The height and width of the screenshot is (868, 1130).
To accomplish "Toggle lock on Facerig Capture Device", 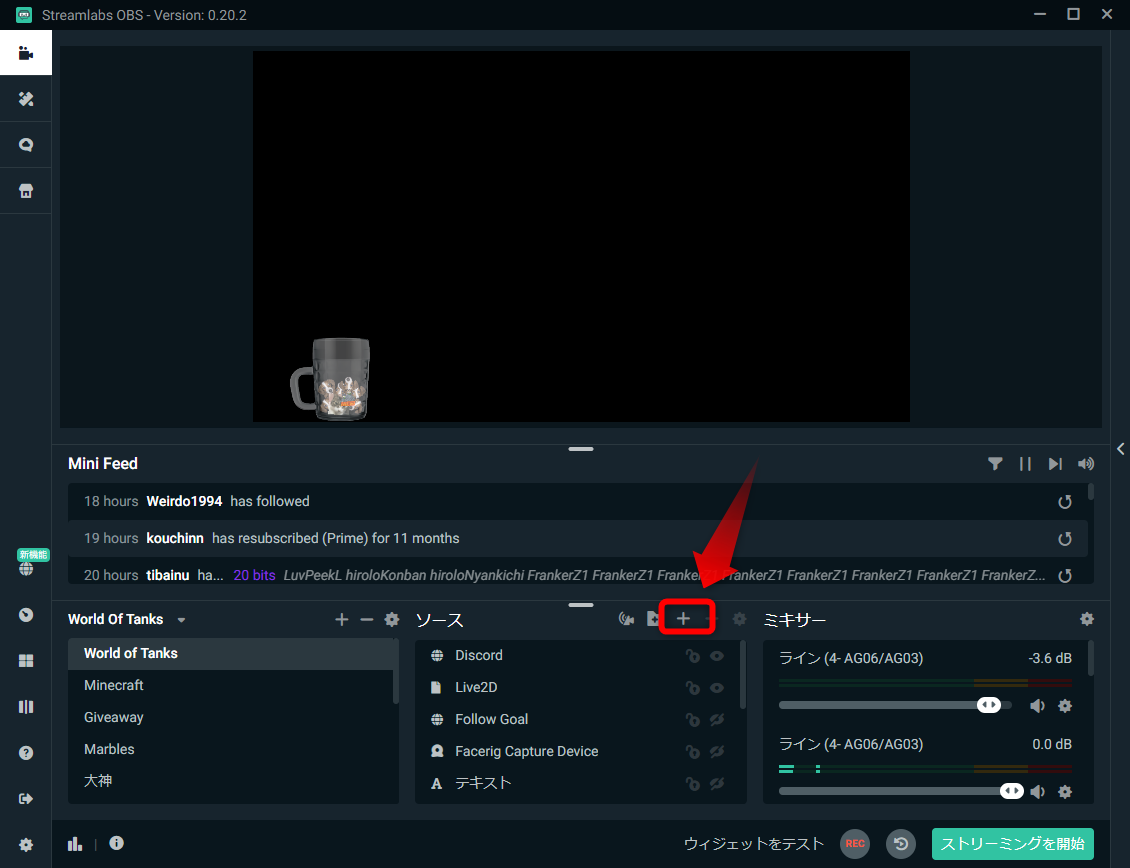I will click(693, 752).
